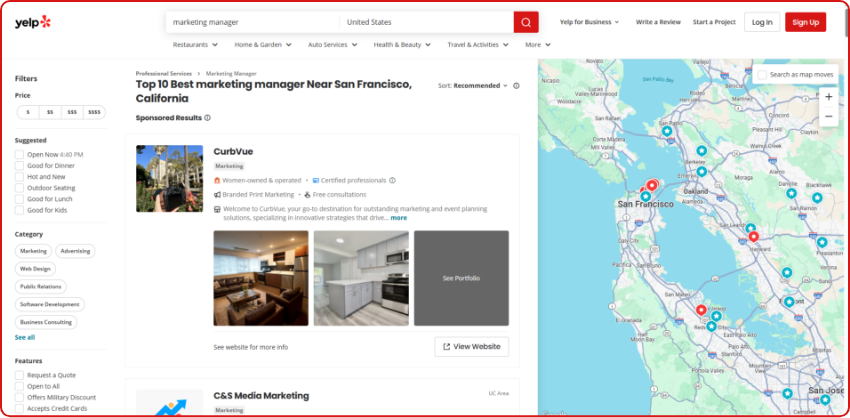Open Write a Review link
Screen dimensions: 850x418
tap(658, 22)
